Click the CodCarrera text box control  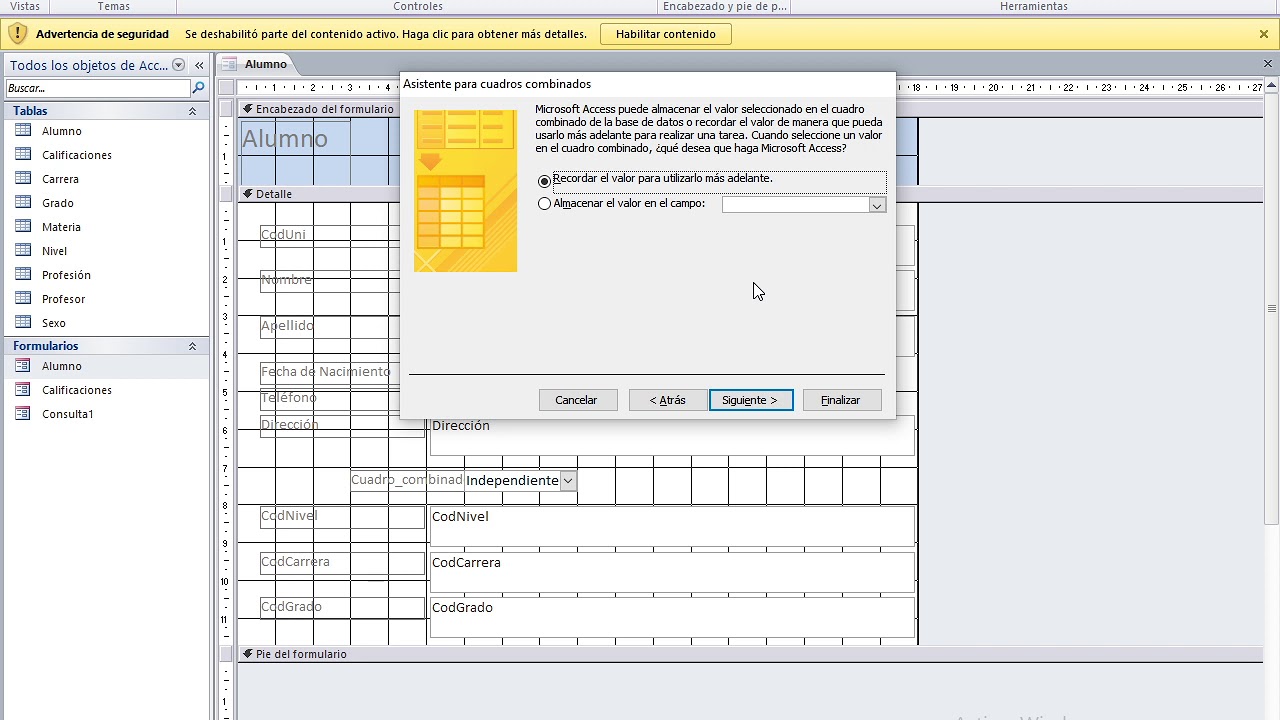(x=672, y=572)
